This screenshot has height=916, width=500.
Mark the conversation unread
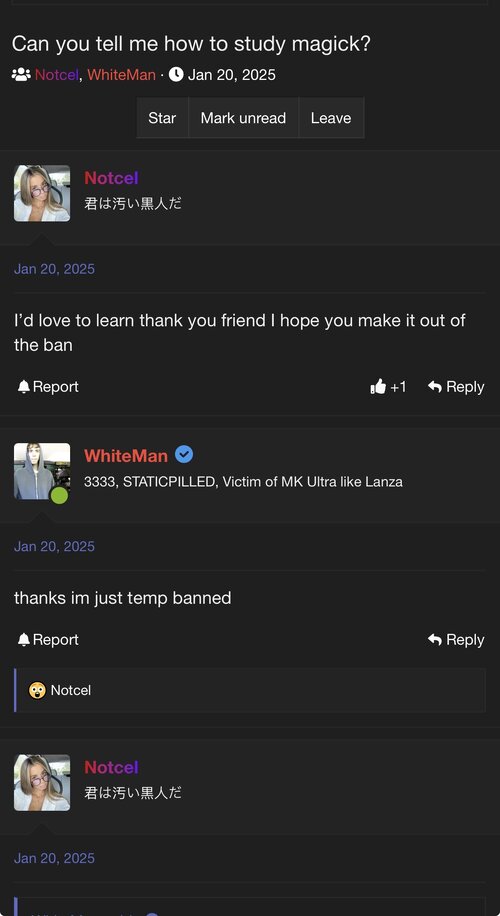coord(243,118)
